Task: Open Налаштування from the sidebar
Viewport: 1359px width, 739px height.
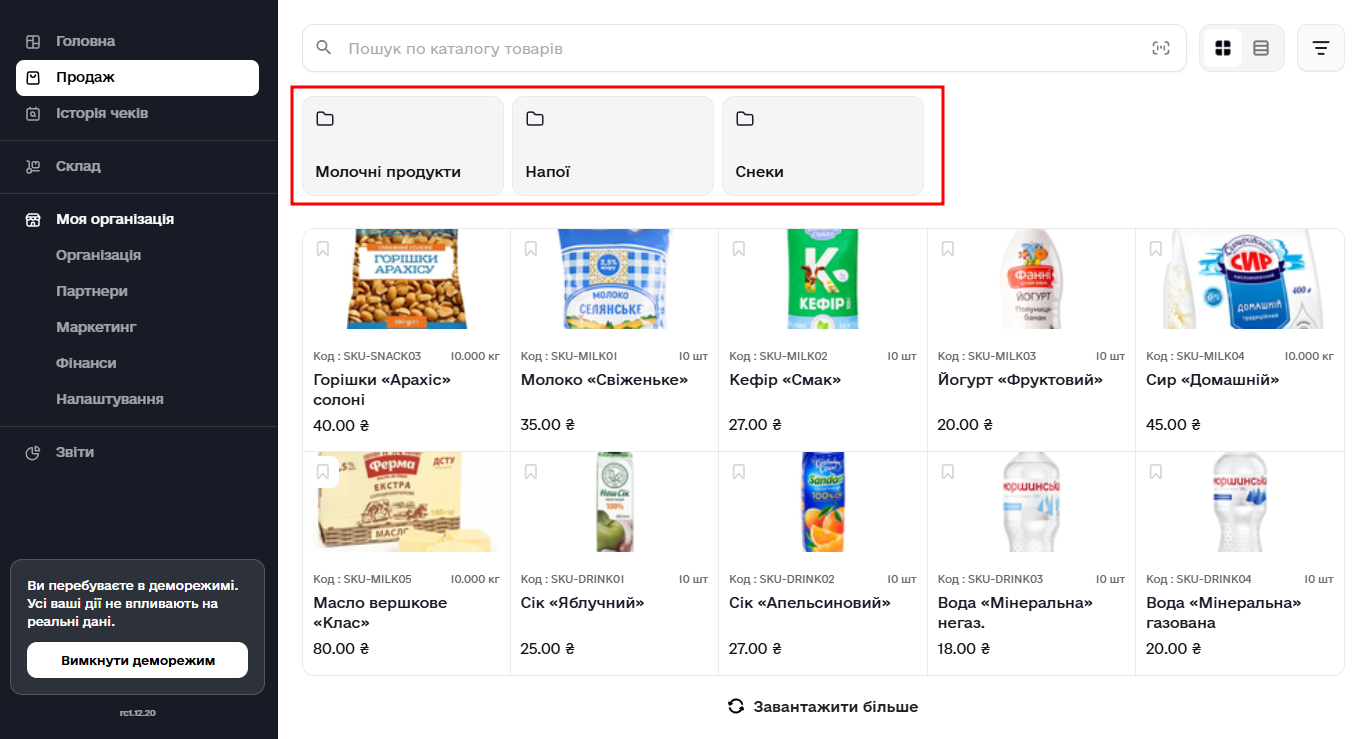Action: [108, 398]
